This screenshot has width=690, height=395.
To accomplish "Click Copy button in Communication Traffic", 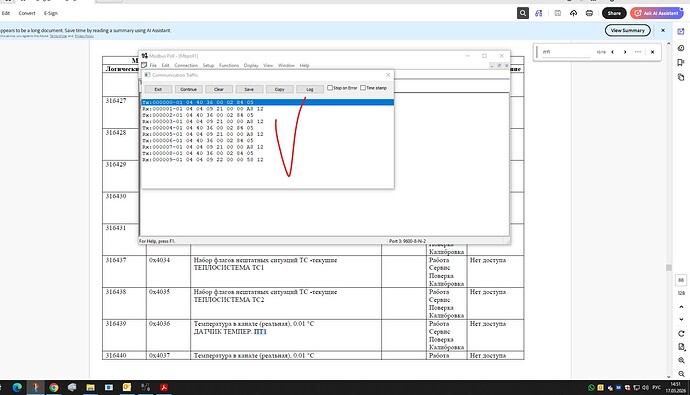I will coord(279,89).
